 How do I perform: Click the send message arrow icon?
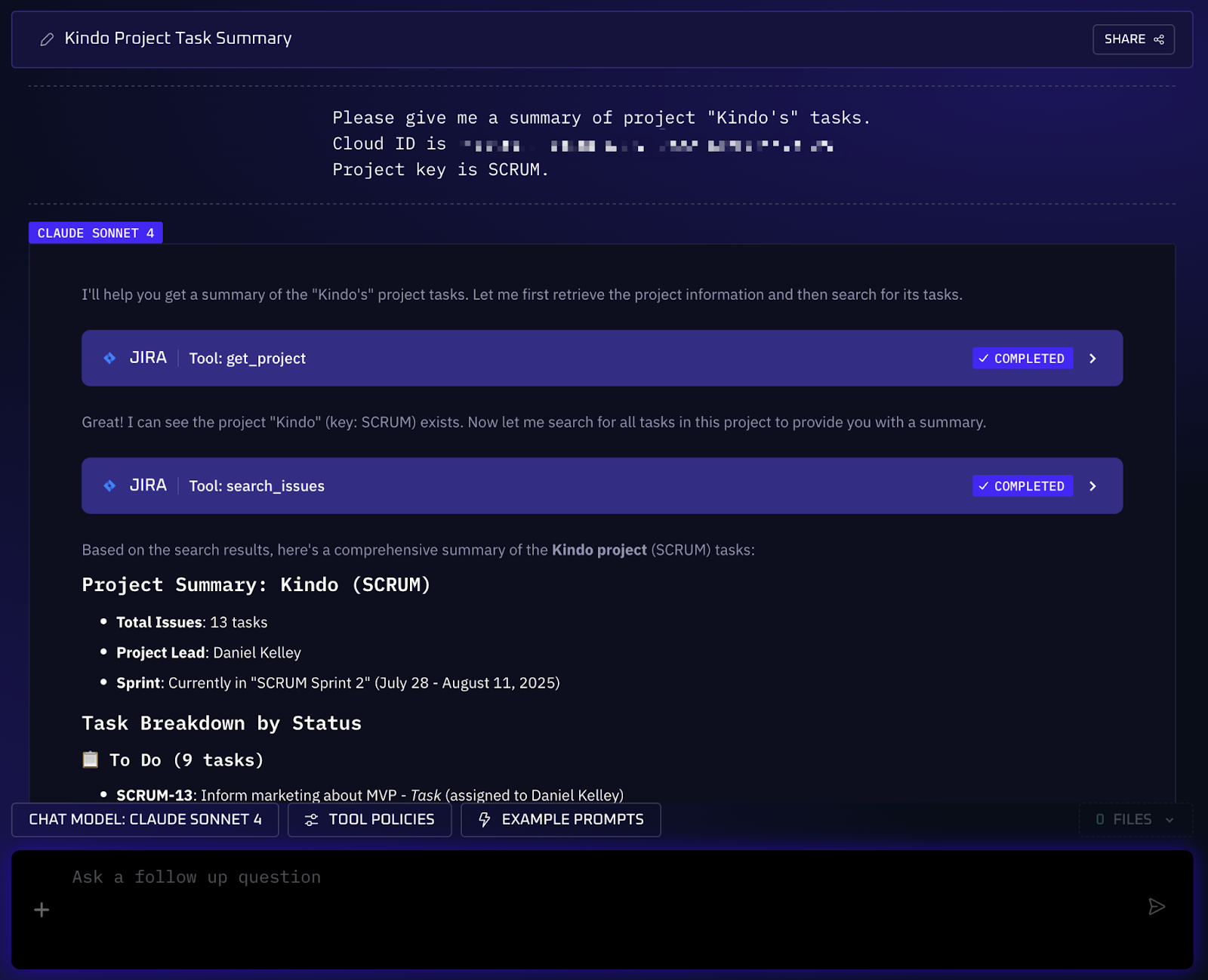click(1157, 907)
